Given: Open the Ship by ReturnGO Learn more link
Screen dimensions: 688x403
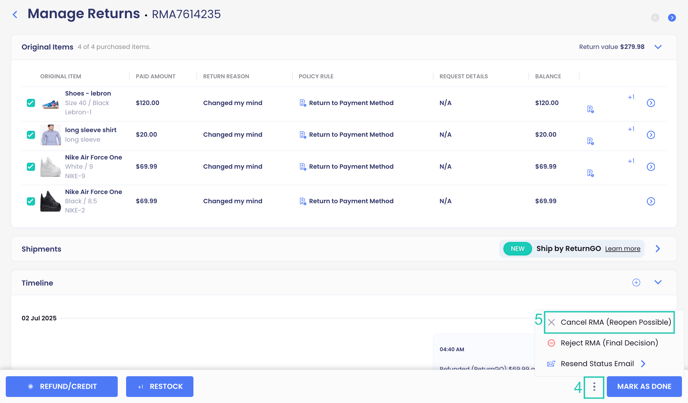Looking at the screenshot, I should (x=622, y=248).
